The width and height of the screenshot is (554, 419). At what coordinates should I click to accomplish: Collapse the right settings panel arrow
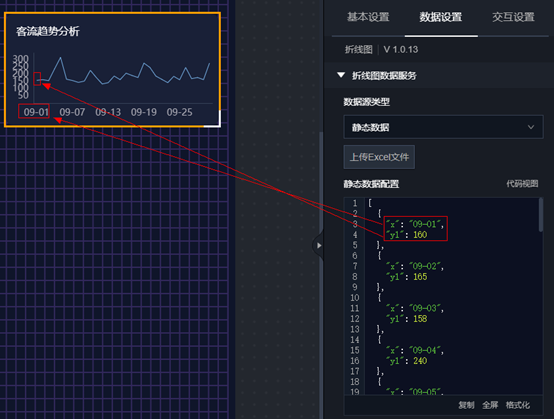tap(318, 245)
